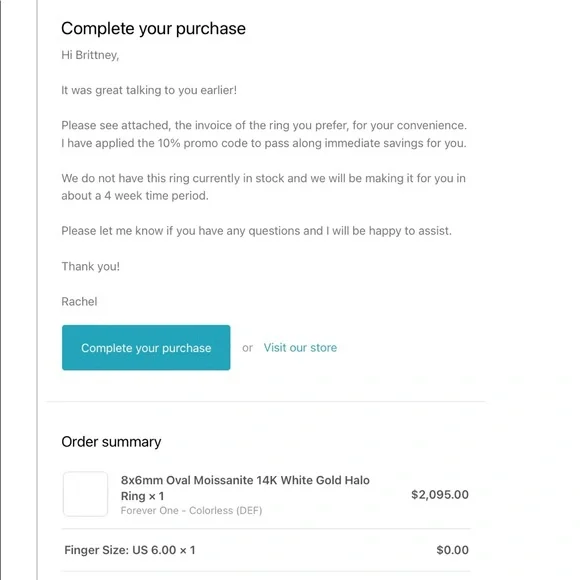The height and width of the screenshot is (580, 580).
Task: Select the 8x6mm Oval Moissanite ring title
Action: (245, 488)
